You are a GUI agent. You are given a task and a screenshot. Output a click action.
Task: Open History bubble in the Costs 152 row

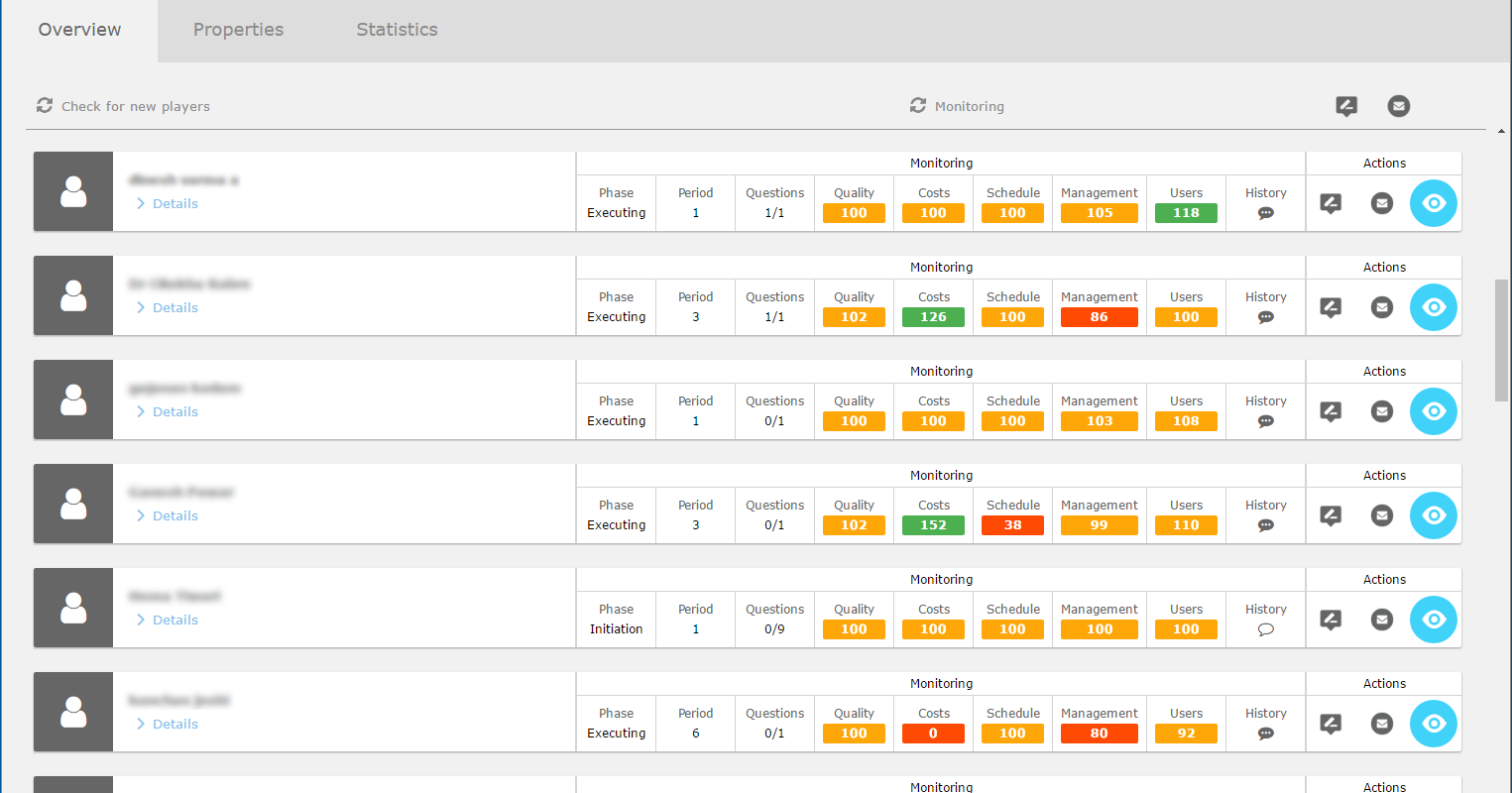tap(1266, 525)
